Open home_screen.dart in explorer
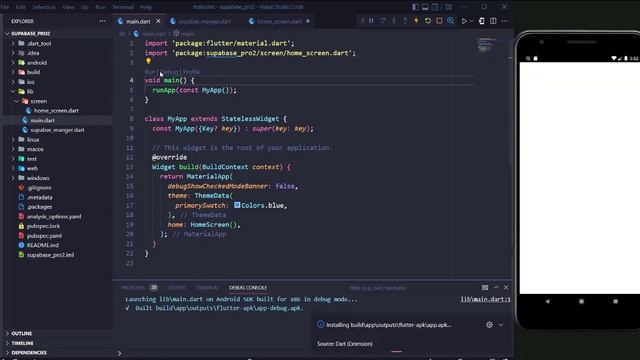640x360 pixels. click(56, 111)
